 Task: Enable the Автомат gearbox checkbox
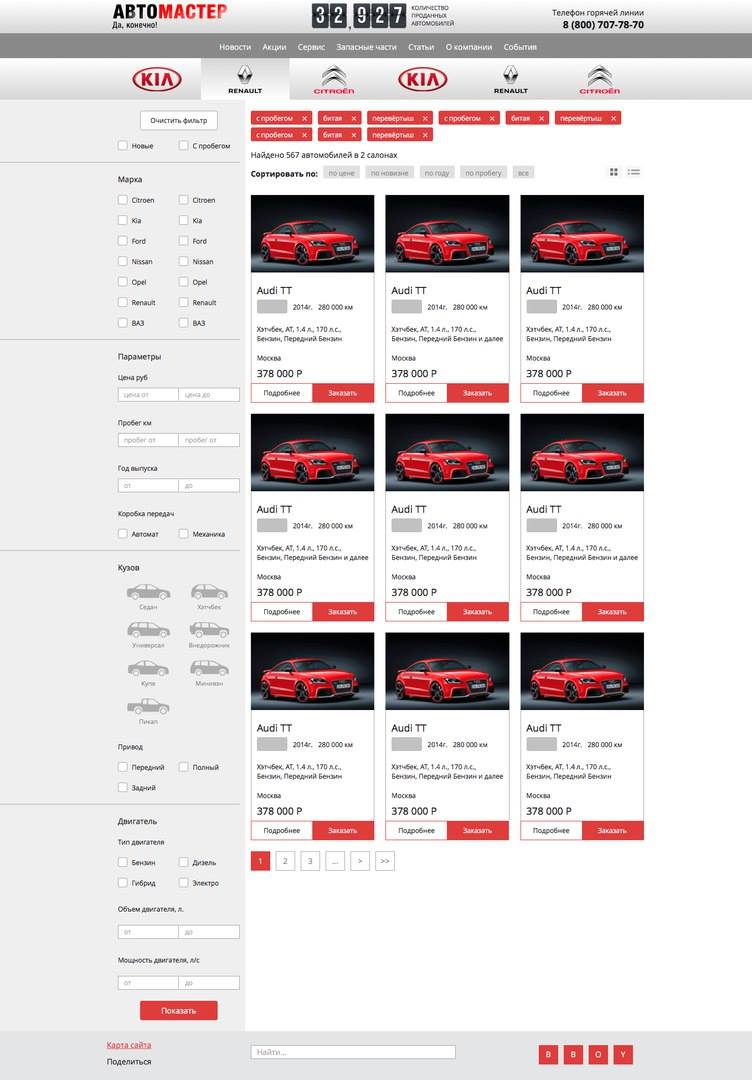123,534
